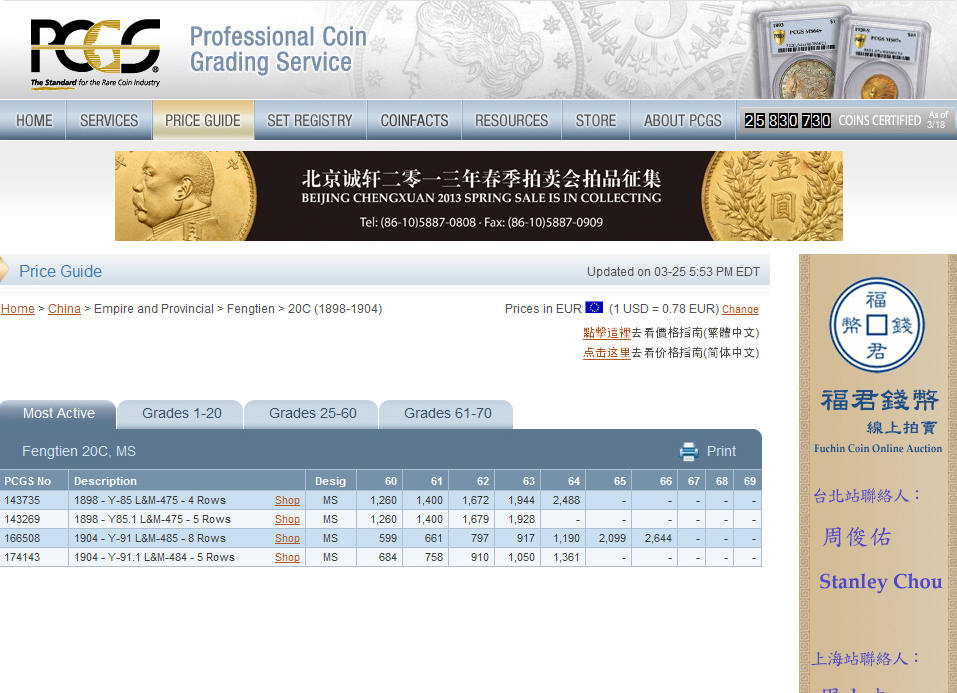Click the Beijing Chengxuan auction banner
This screenshot has height=693, width=957.
click(478, 196)
